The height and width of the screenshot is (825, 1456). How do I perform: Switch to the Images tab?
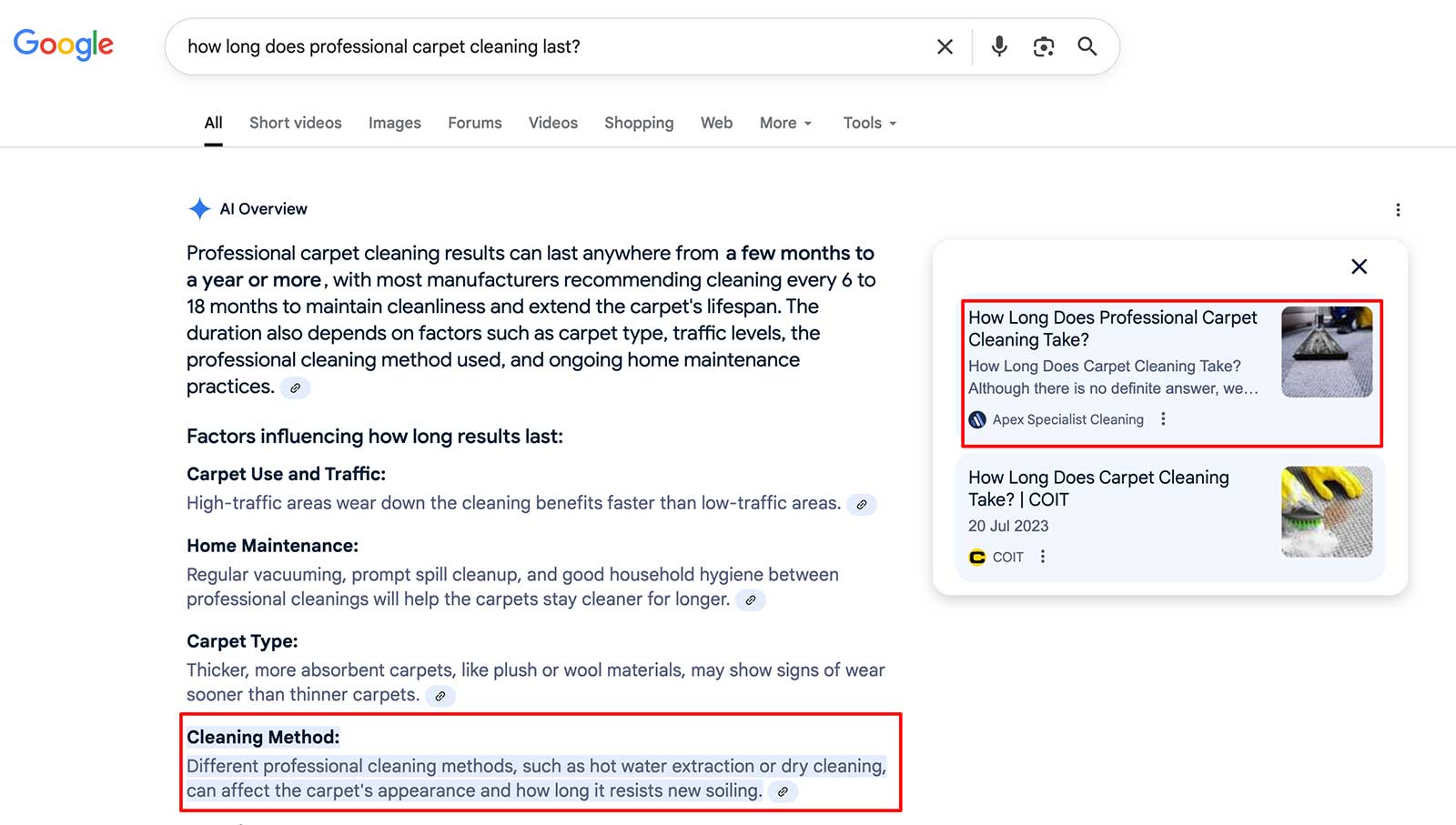point(394,123)
